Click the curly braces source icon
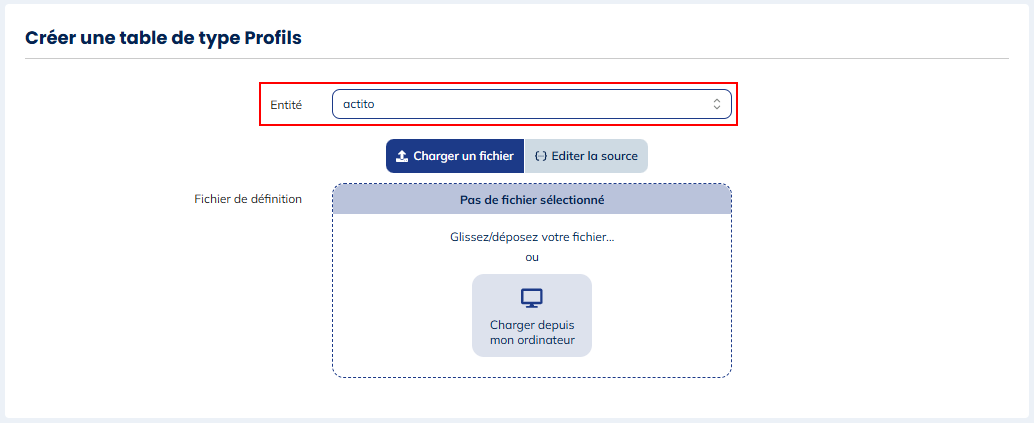The height and width of the screenshot is (423, 1034). [x=541, y=156]
